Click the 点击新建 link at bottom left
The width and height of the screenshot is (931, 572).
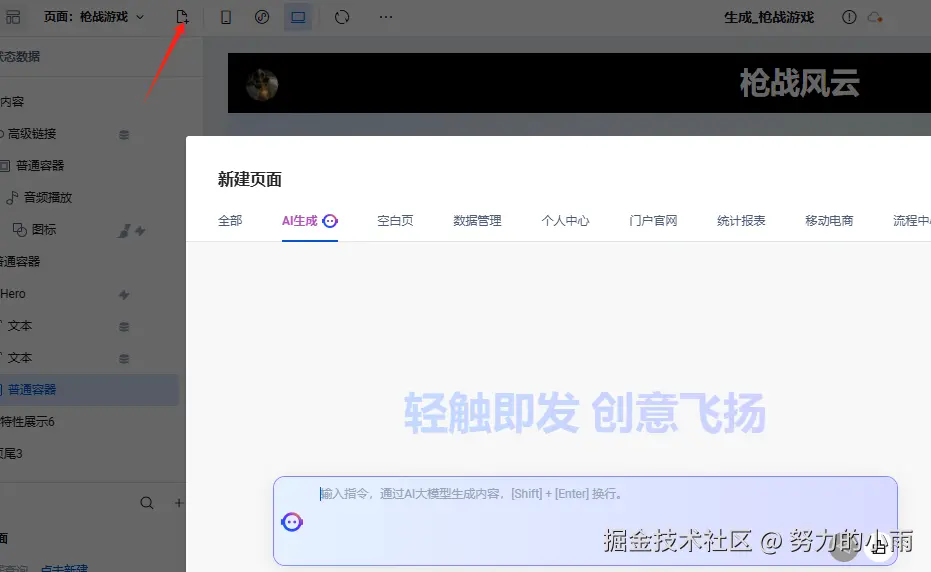pos(64,568)
